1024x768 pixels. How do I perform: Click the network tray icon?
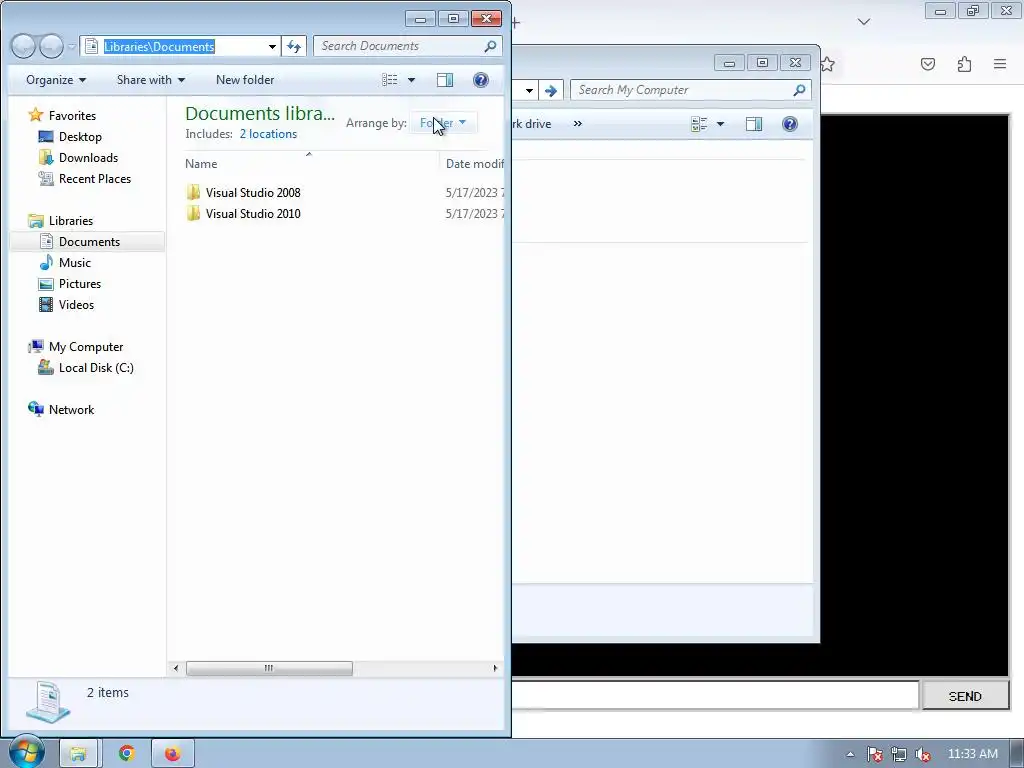tap(899, 754)
